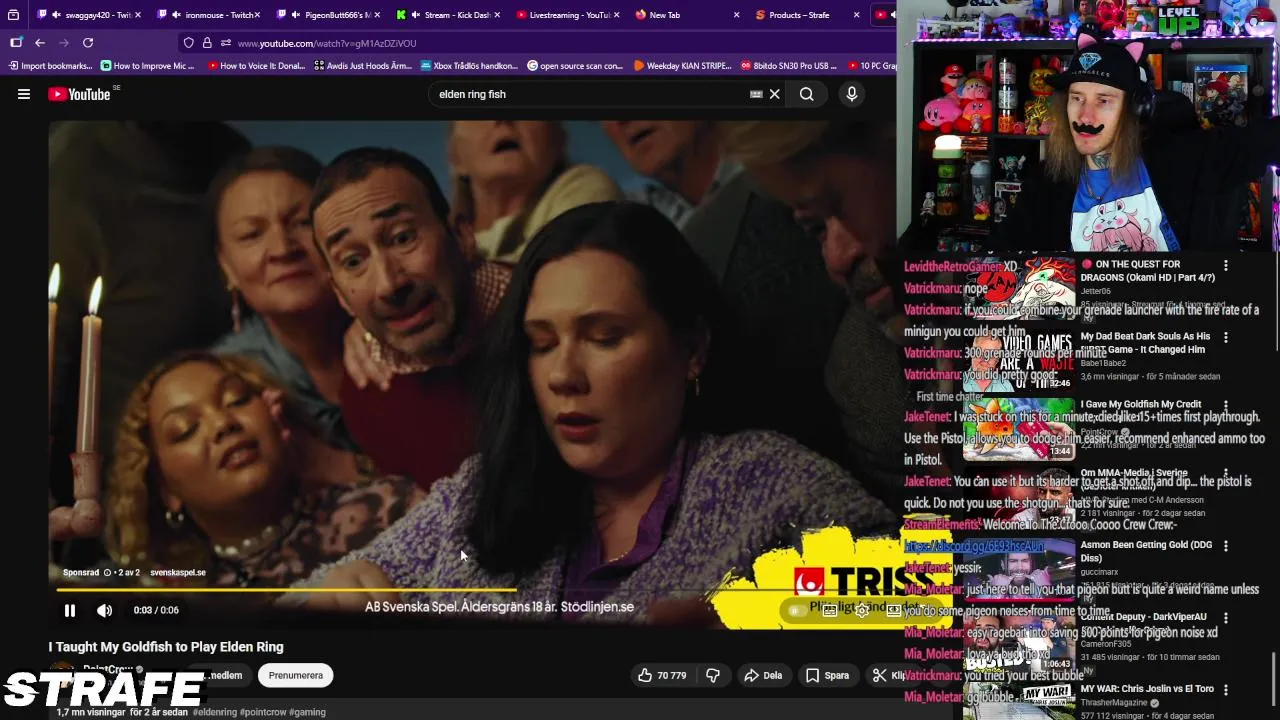
Task: Run the YouTube search with magnifier button
Action: (x=806, y=94)
